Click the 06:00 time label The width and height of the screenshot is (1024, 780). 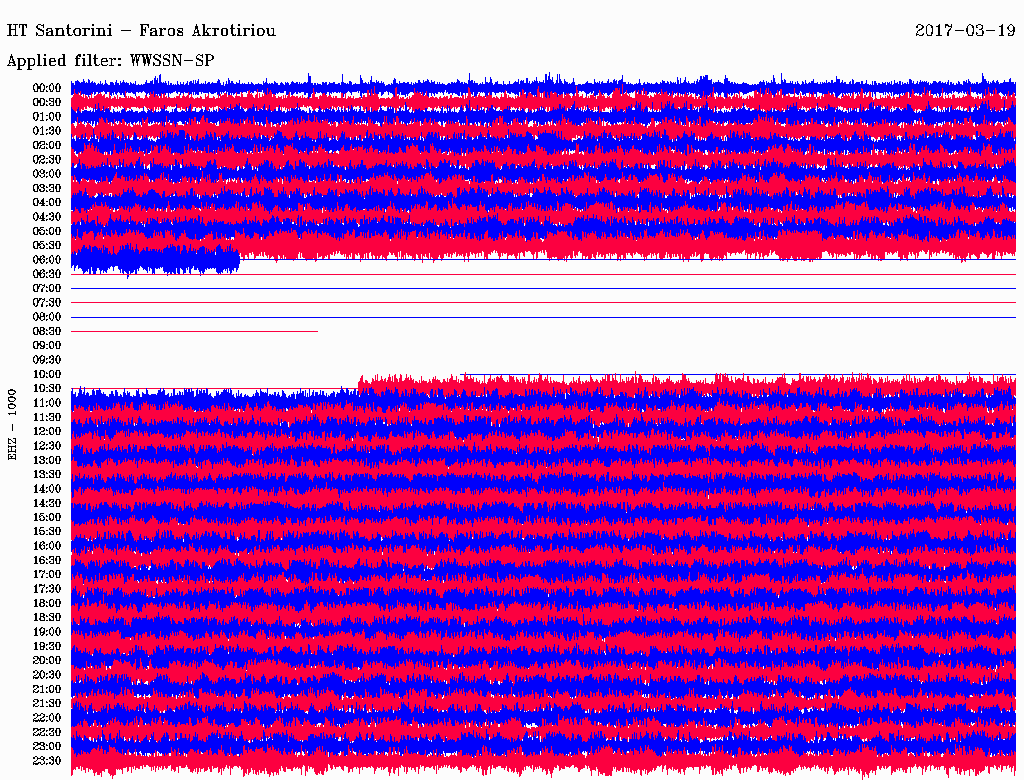(47, 260)
